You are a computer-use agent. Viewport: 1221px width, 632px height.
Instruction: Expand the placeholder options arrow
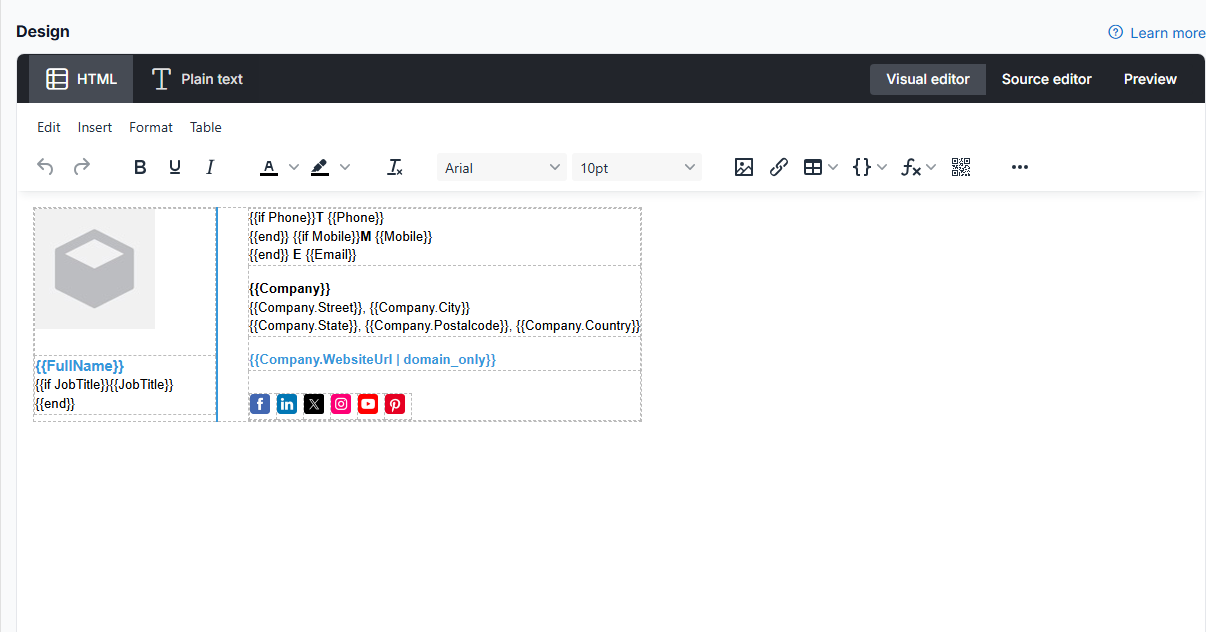click(882, 167)
